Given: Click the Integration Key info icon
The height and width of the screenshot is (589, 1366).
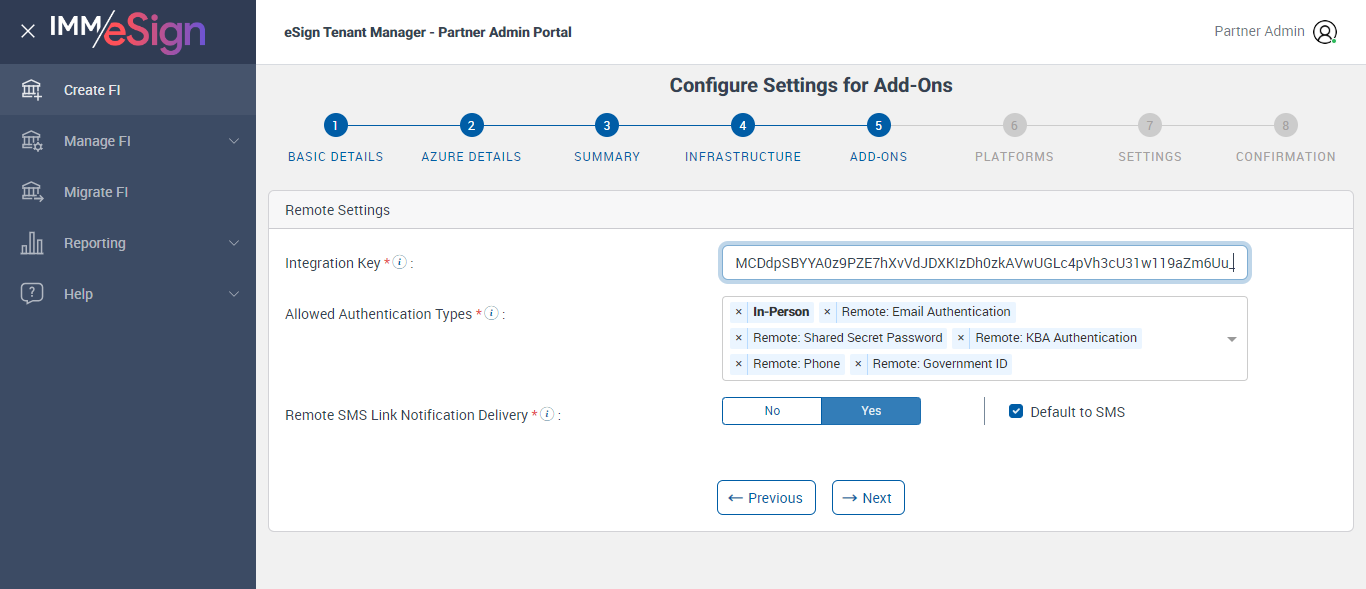Looking at the screenshot, I should 399,263.
